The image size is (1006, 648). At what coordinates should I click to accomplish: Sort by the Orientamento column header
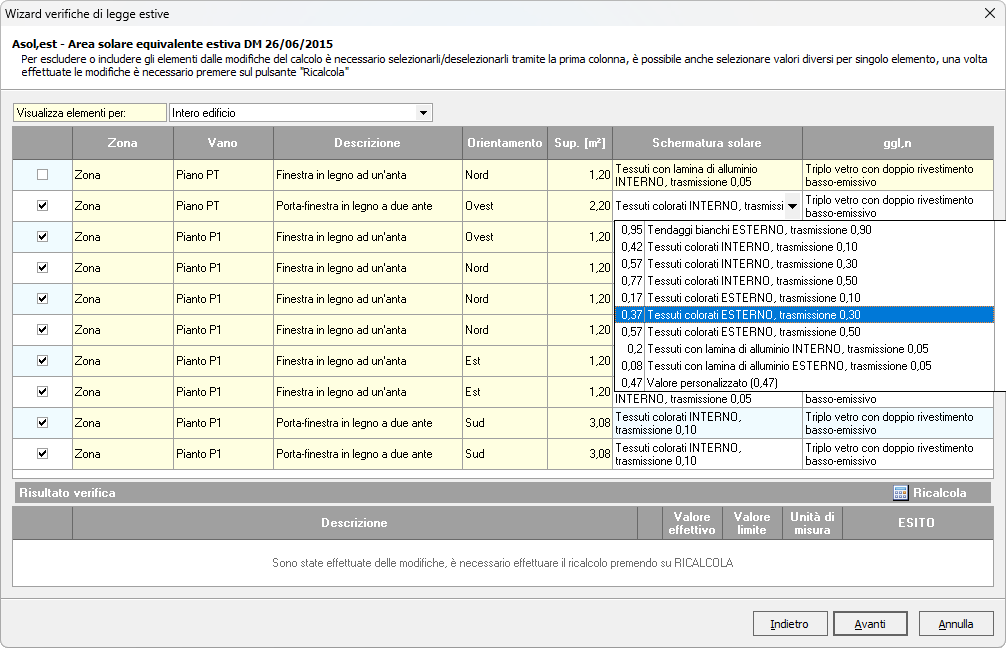(x=505, y=143)
